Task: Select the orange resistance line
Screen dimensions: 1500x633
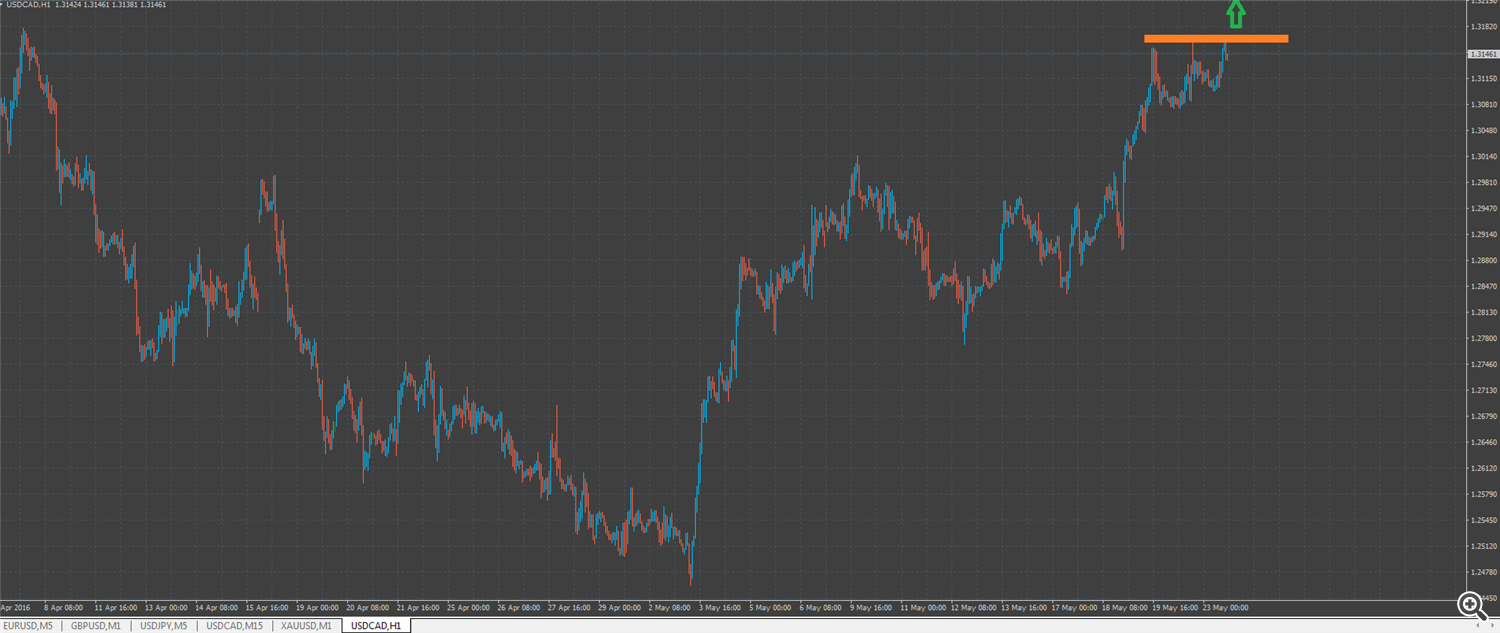Action: coord(1216,39)
